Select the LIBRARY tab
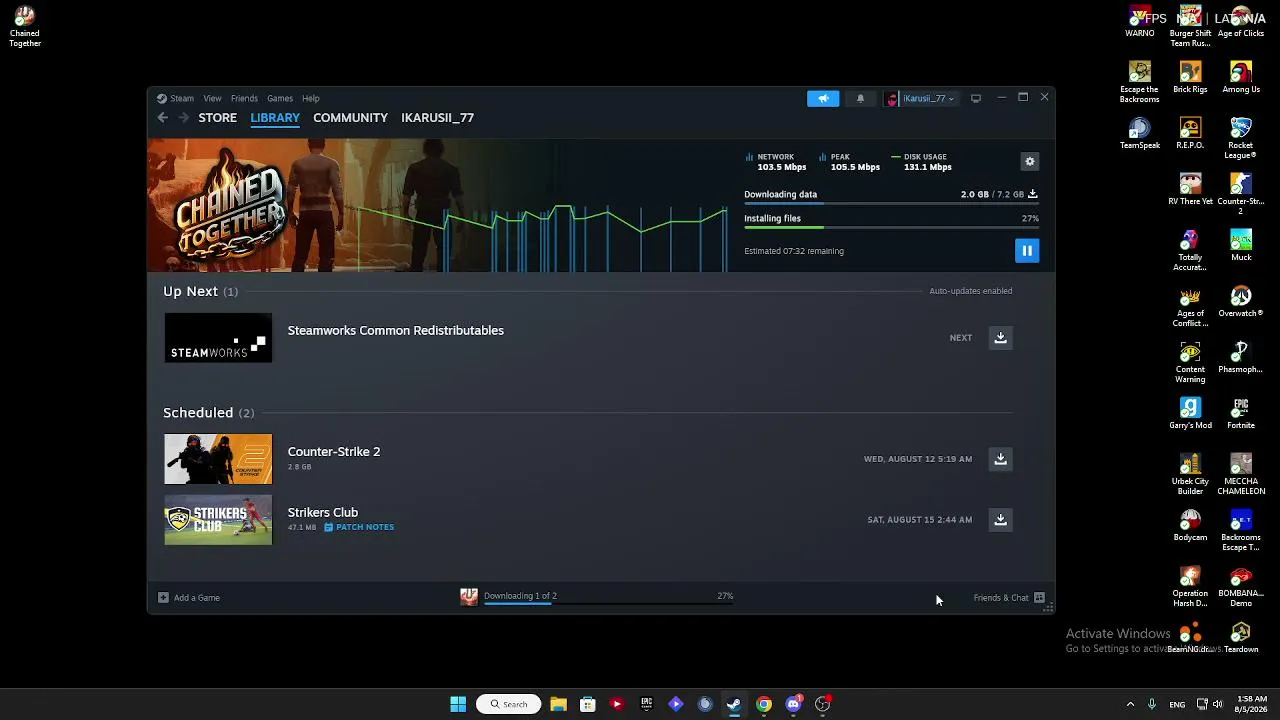 point(275,118)
